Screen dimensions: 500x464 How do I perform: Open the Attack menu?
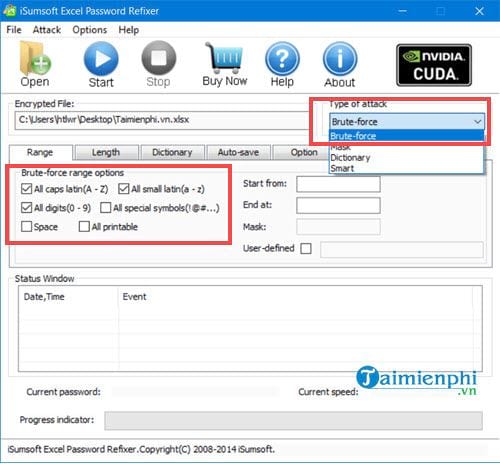(x=47, y=30)
